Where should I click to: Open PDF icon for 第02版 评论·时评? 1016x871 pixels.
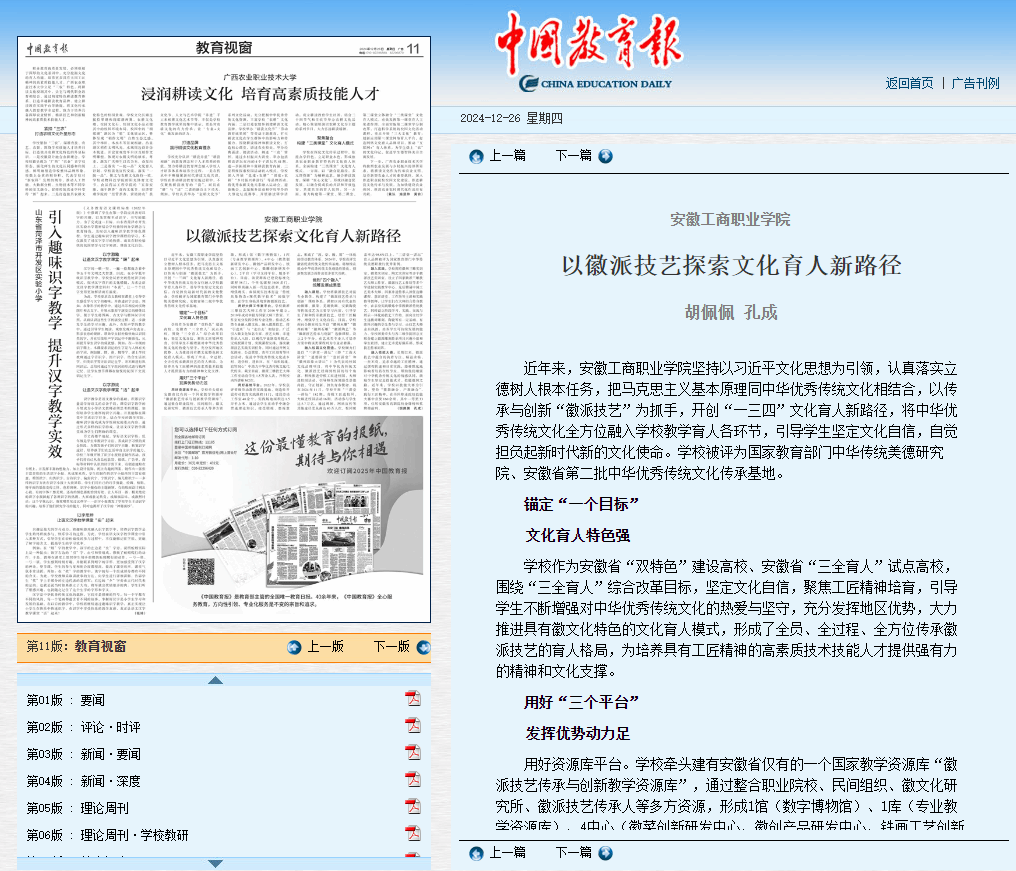[413, 726]
